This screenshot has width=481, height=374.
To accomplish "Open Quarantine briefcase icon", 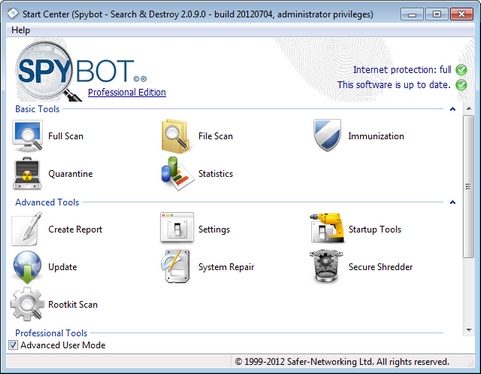I will click(27, 174).
